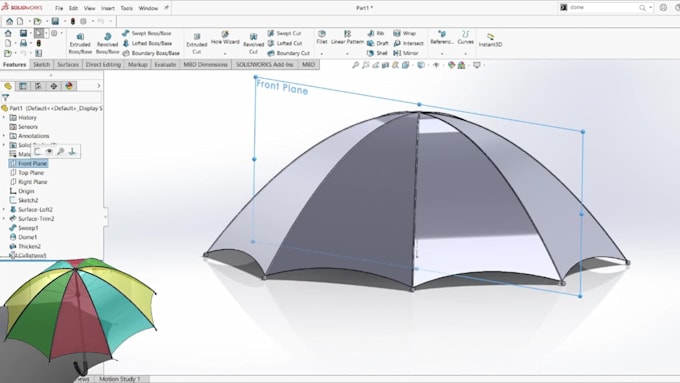Open the FeatureManager design tree tab
680x383 pixels.
click(8, 86)
